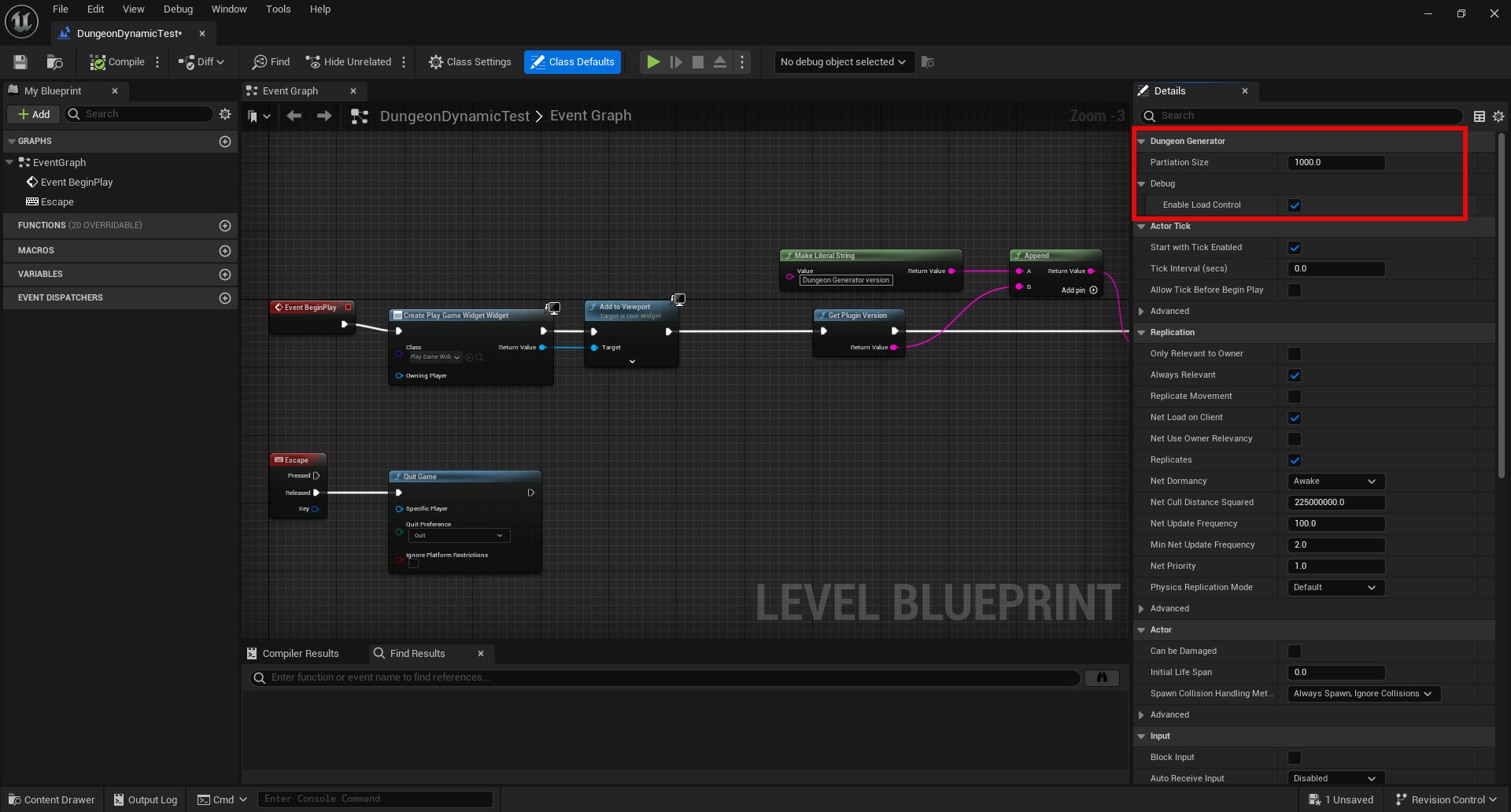Click the find references search field

[665, 677]
